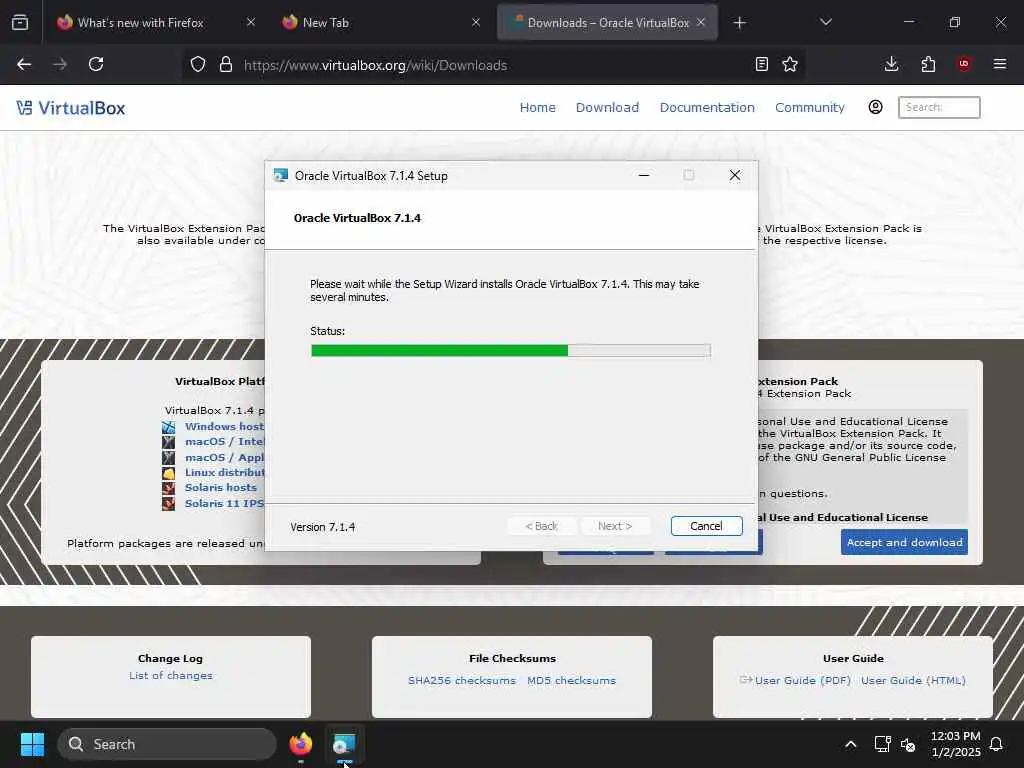Bookmark this page with the star icon
Image resolution: width=1024 pixels, height=768 pixels.
coord(790,64)
